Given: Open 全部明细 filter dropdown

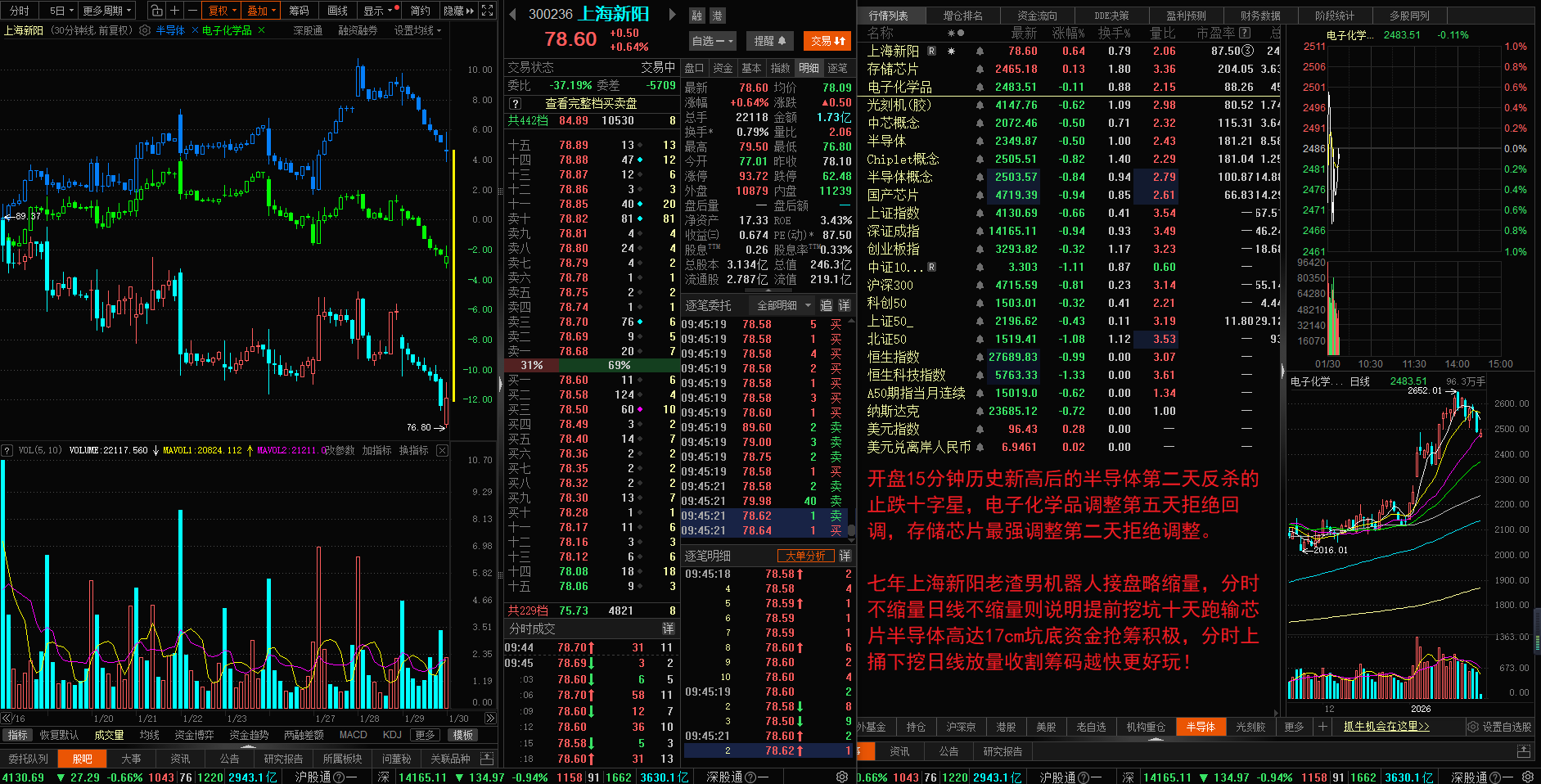Looking at the screenshot, I should 783,305.
